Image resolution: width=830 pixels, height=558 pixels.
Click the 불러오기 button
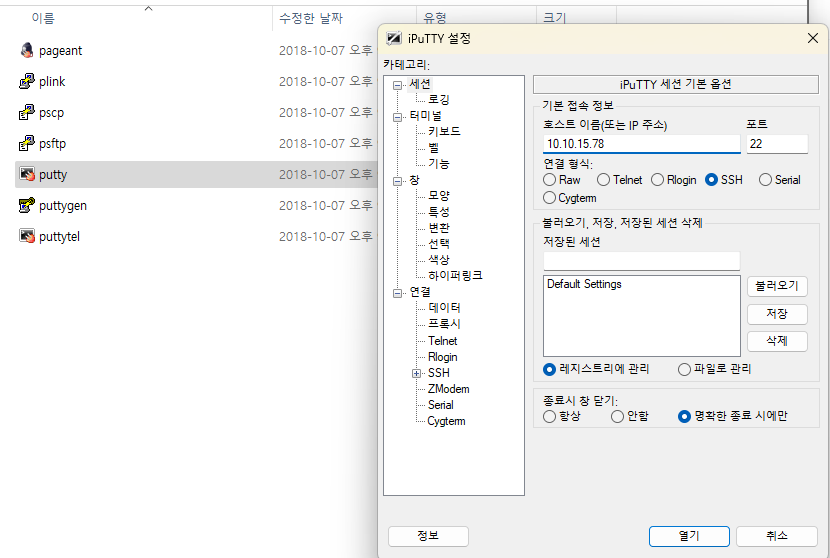(777, 286)
